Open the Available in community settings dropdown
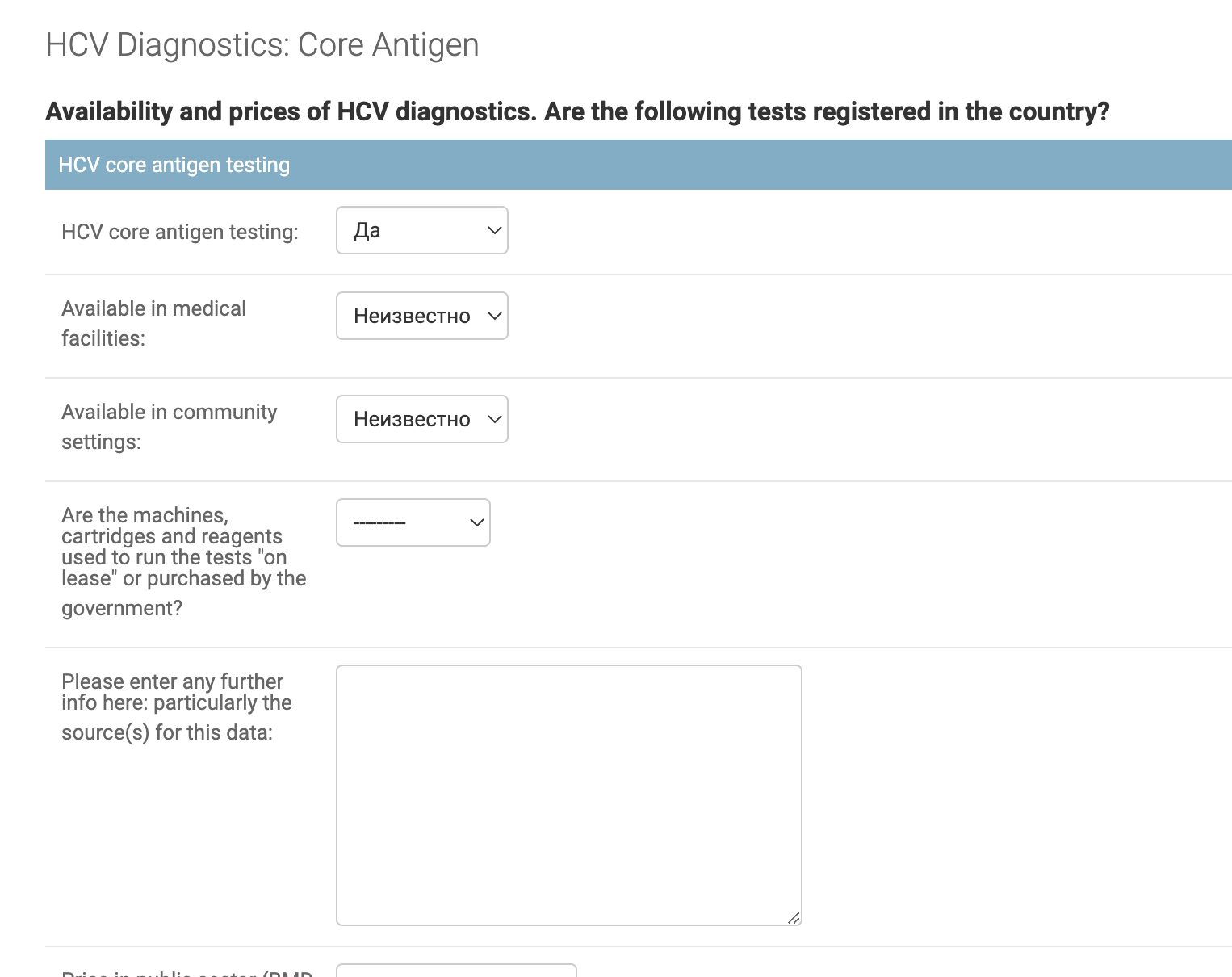This screenshot has width=1232, height=977. click(421, 419)
